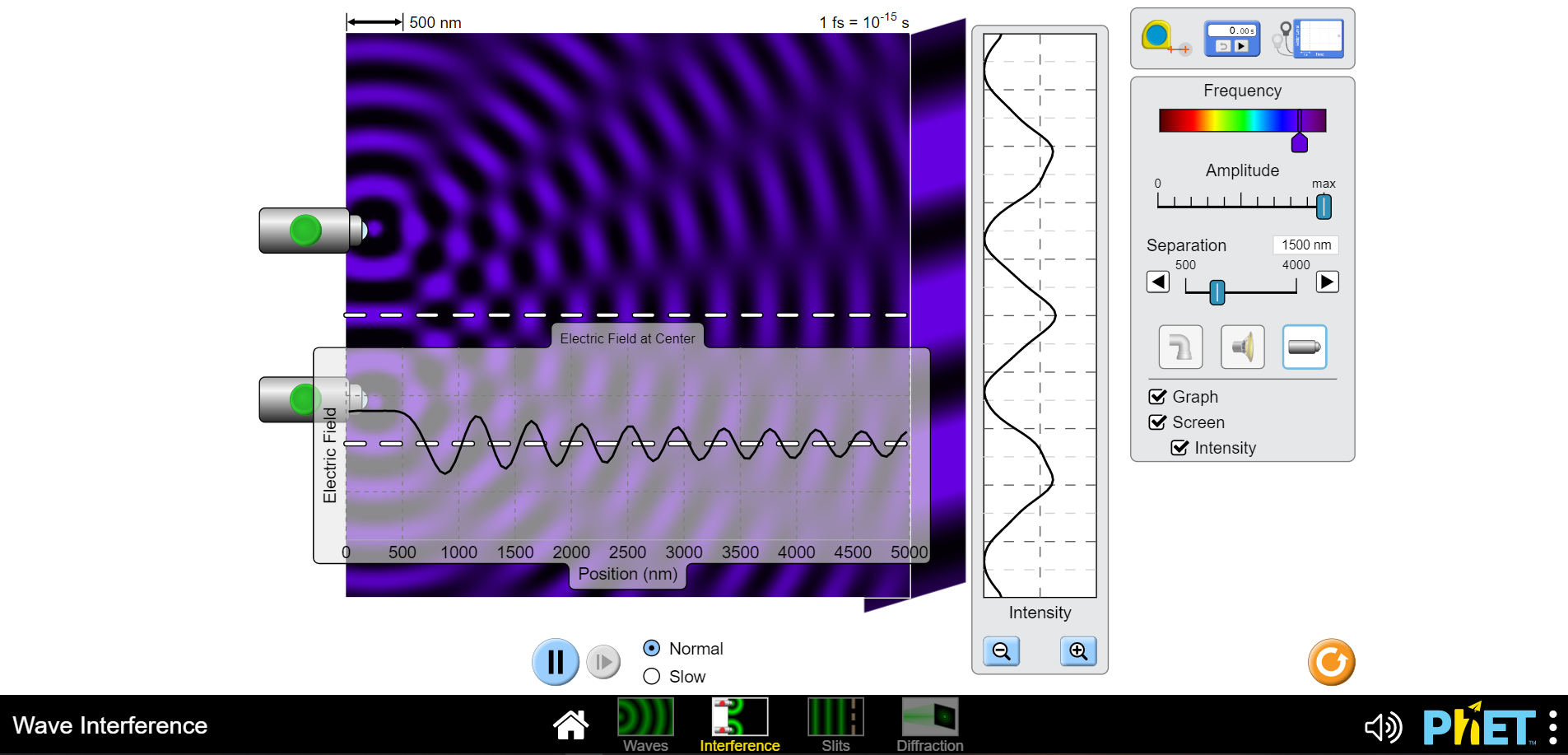Start the stopwatch with its play button
Image resolution: width=1568 pixels, height=755 pixels.
click(1242, 46)
